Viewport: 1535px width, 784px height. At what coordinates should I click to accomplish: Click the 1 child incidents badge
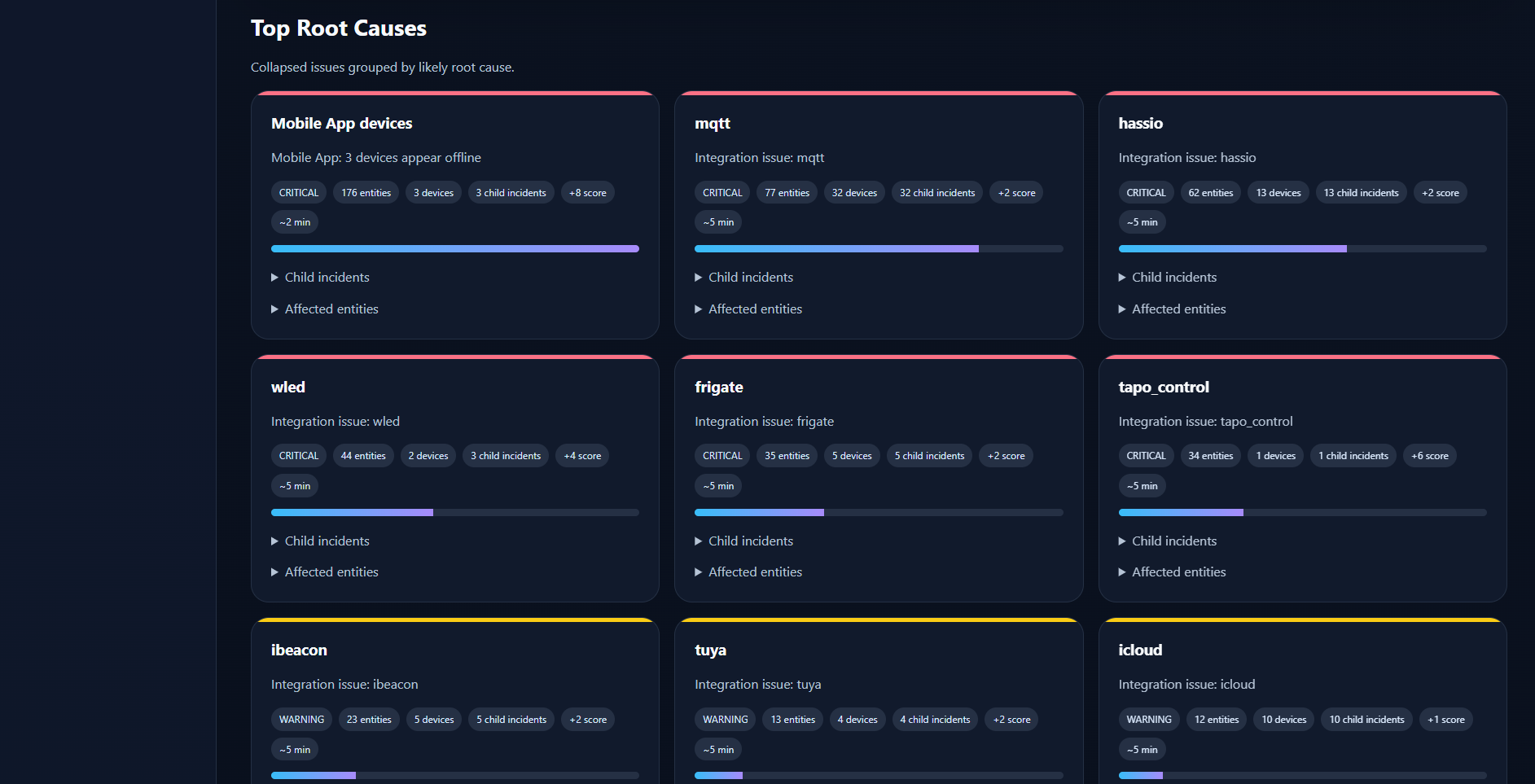pos(1353,456)
